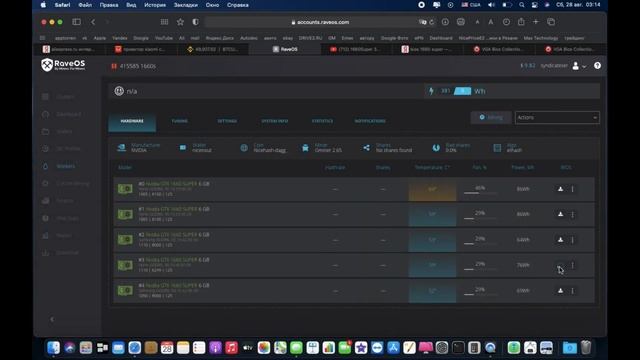The width and height of the screenshot is (640, 360).
Task: Open more options for GPU #1
Action: click(572, 214)
